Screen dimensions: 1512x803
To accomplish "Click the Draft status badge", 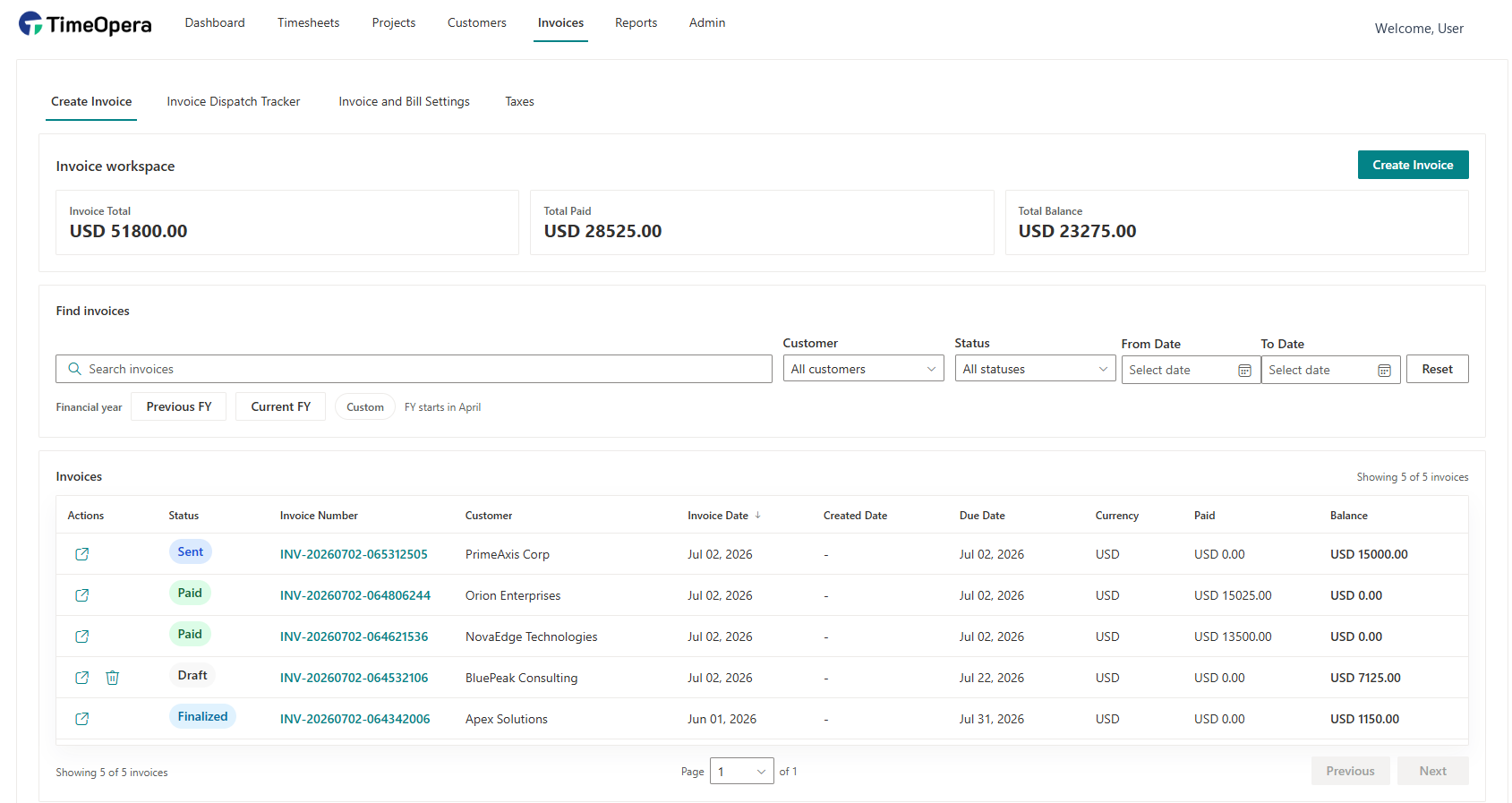I will (x=192, y=675).
